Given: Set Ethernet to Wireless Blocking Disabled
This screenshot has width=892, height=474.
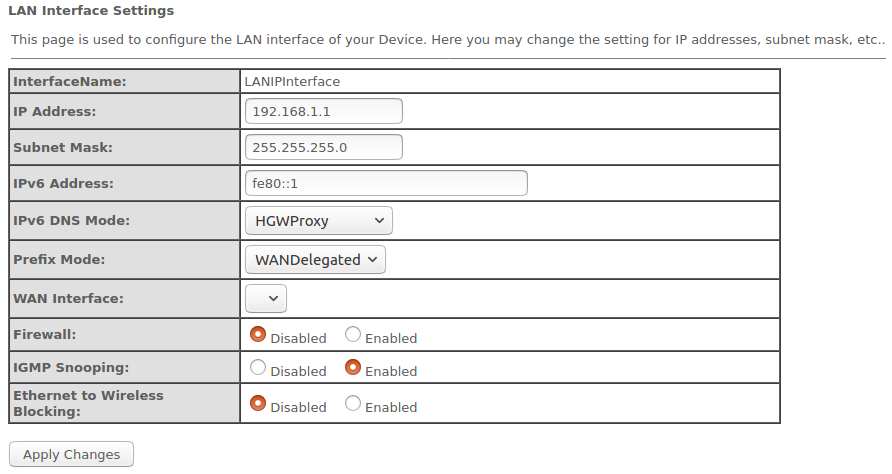Looking at the screenshot, I should (x=258, y=404).
